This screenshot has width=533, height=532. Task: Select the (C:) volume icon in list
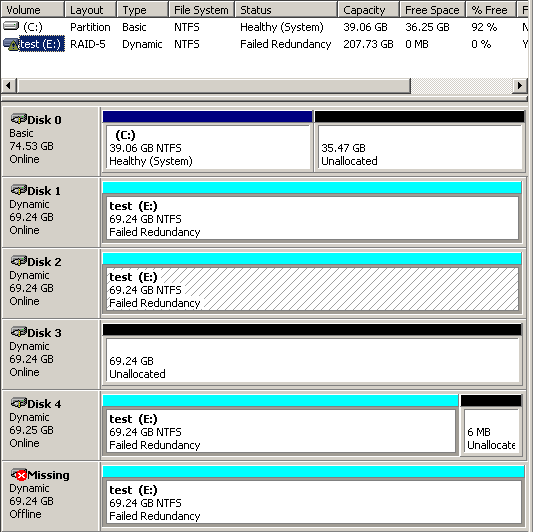pyautogui.click(x=11, y=26)
